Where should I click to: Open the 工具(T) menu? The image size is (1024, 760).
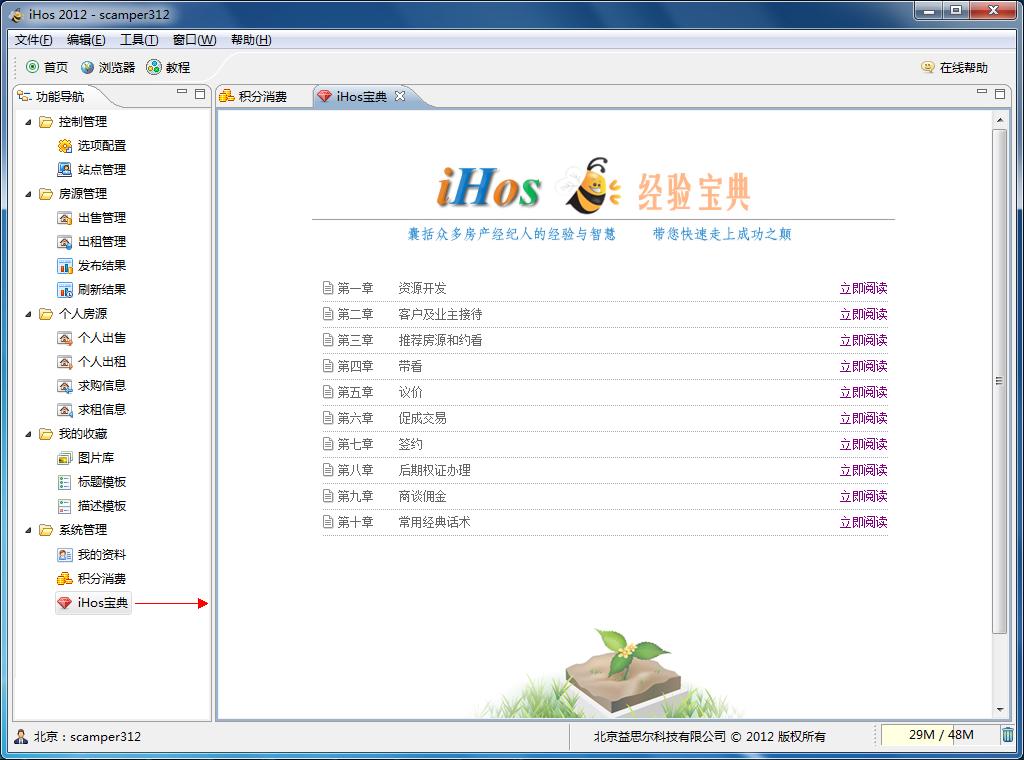tap(139, 40)
